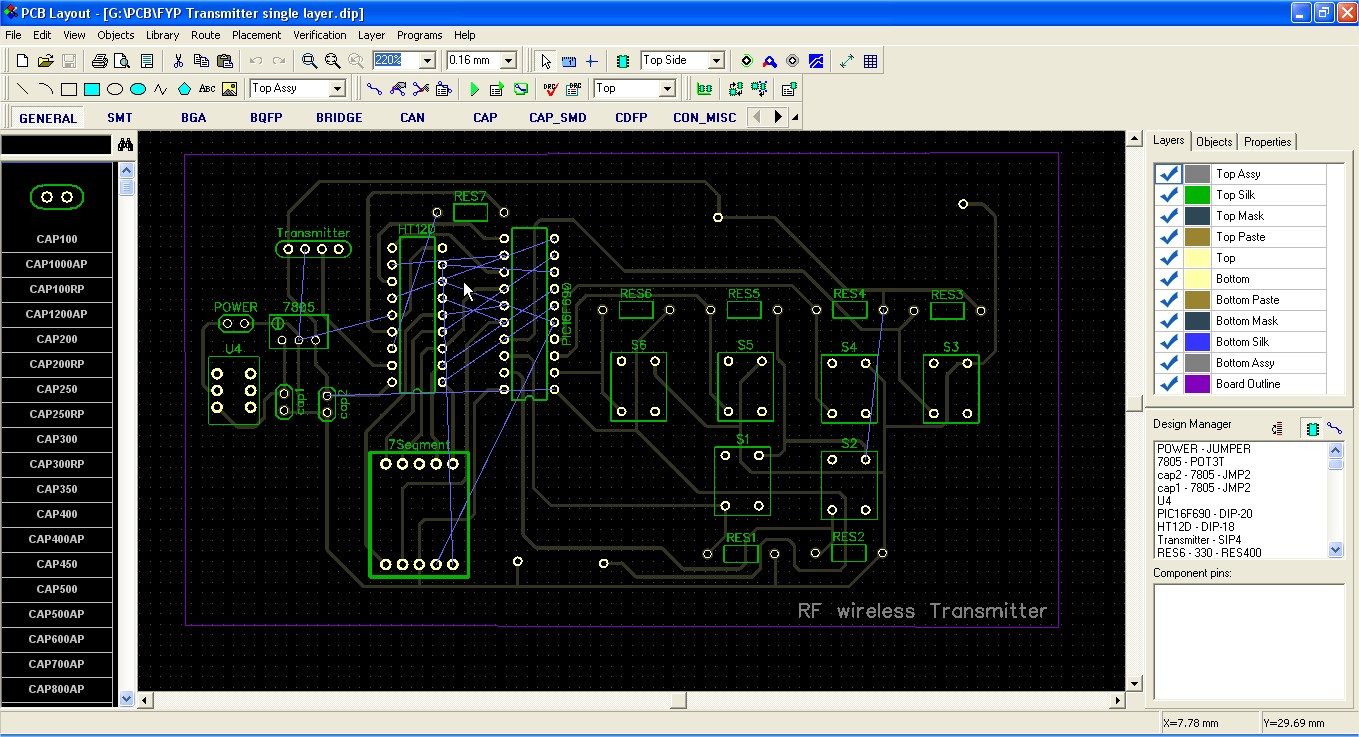Toggle Top Paste layer visibility
The width and height of the screenshot is (1359, 737).
point(1168,237)
